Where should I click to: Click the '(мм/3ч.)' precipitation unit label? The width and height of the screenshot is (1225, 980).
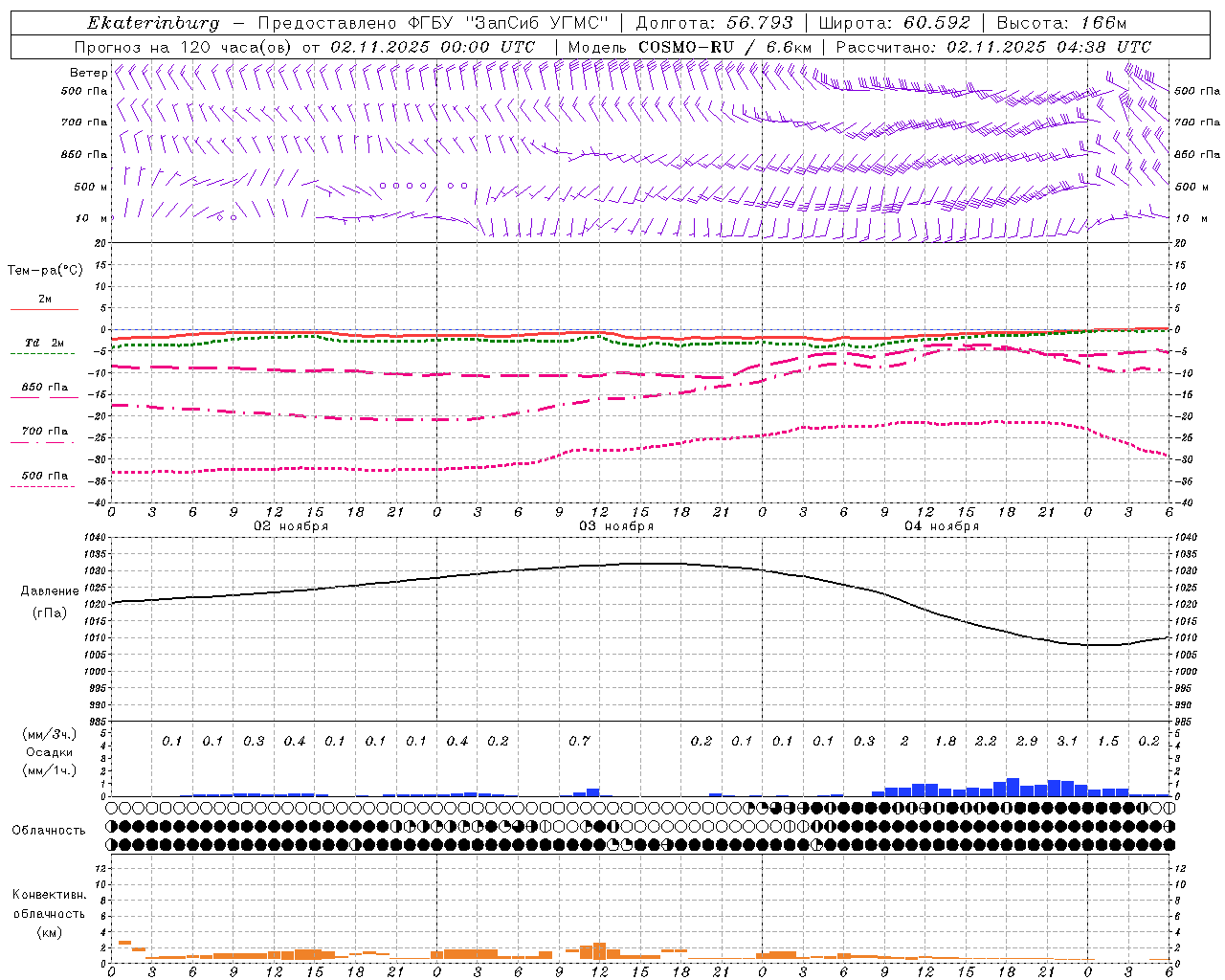[50, 734]
